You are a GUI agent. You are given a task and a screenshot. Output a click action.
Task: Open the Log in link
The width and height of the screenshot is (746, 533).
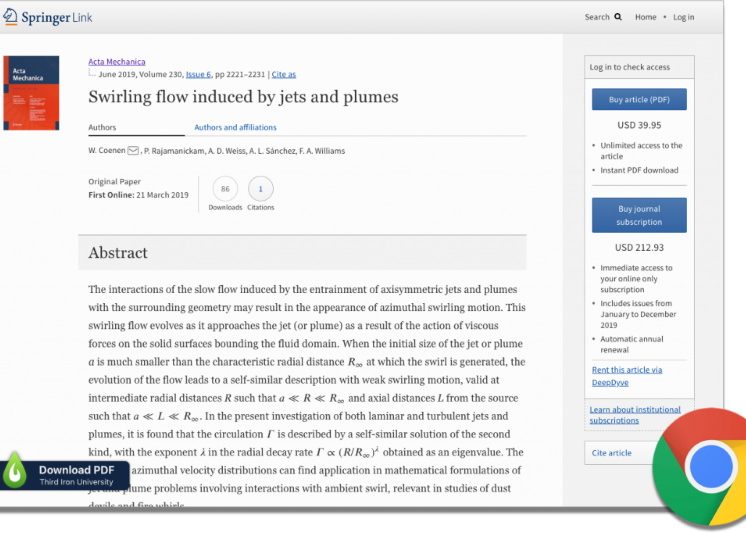click(683, 17)
